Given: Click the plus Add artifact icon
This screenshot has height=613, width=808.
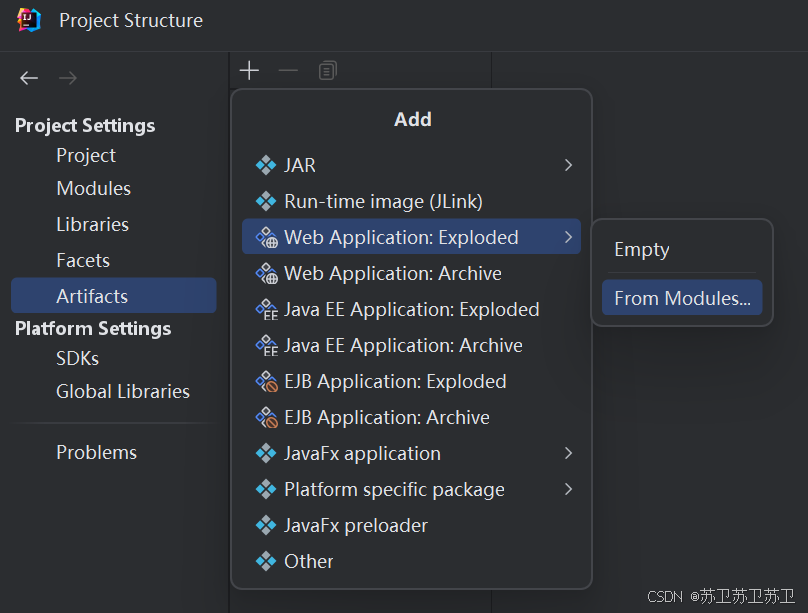Looking at the screenshot, I should click(249, 70).
